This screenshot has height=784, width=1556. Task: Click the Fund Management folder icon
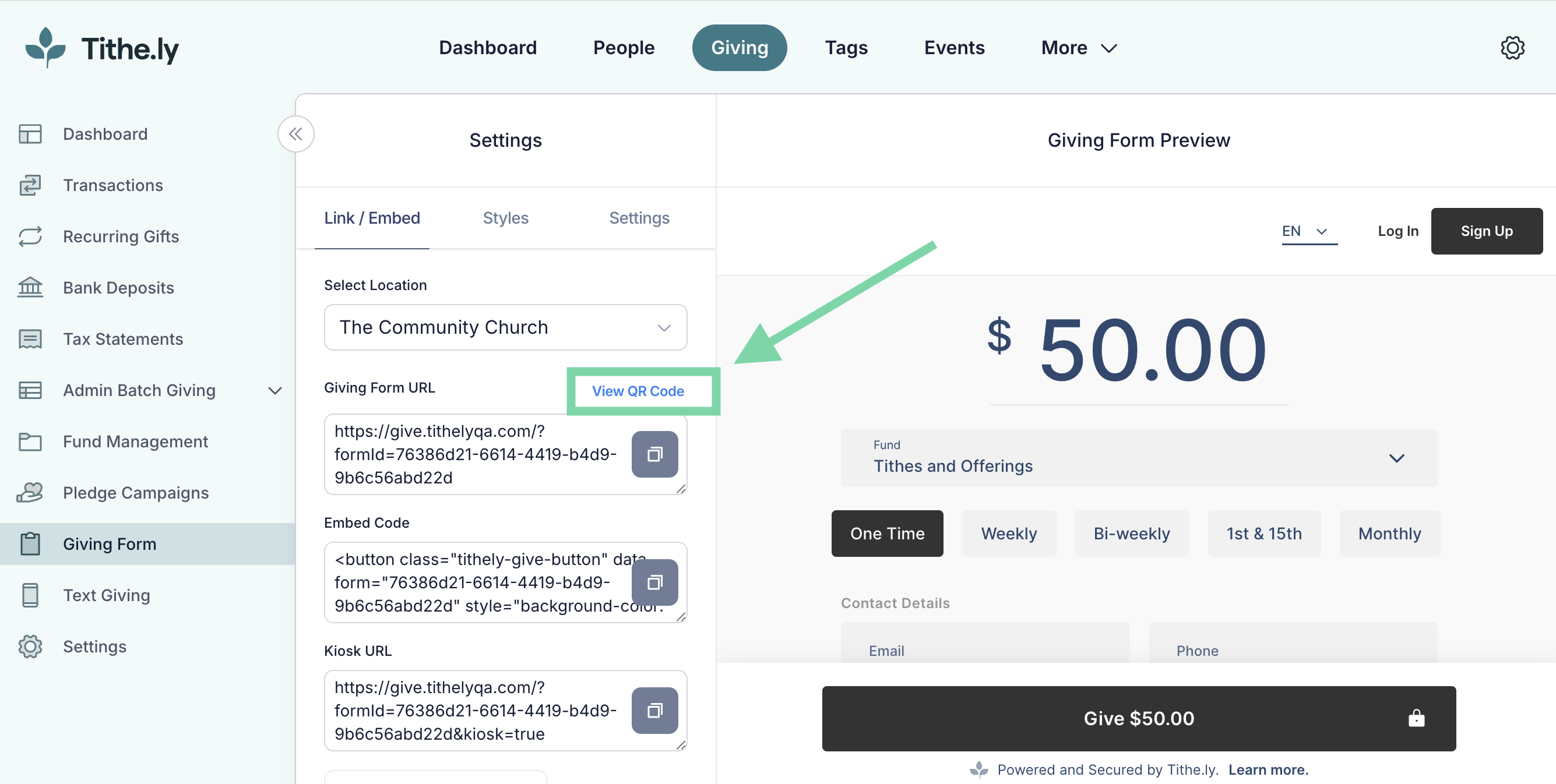30,442
